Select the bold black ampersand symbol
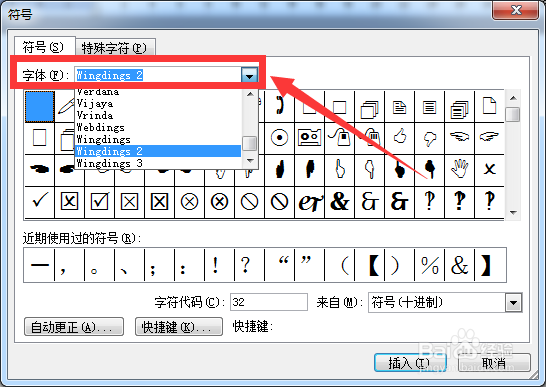The image size is (546, 387). (340, 202)
